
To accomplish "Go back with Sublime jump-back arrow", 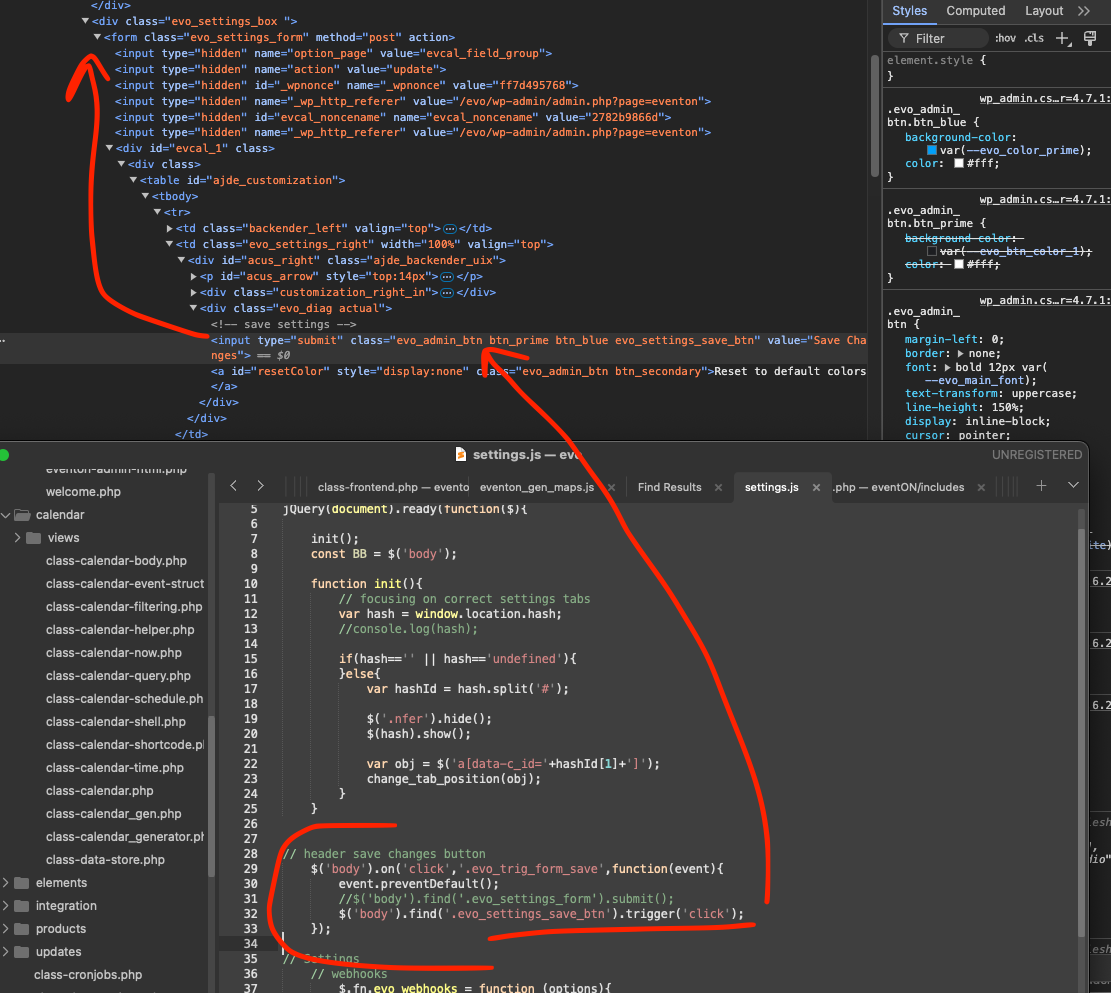I will pos(234,486).
